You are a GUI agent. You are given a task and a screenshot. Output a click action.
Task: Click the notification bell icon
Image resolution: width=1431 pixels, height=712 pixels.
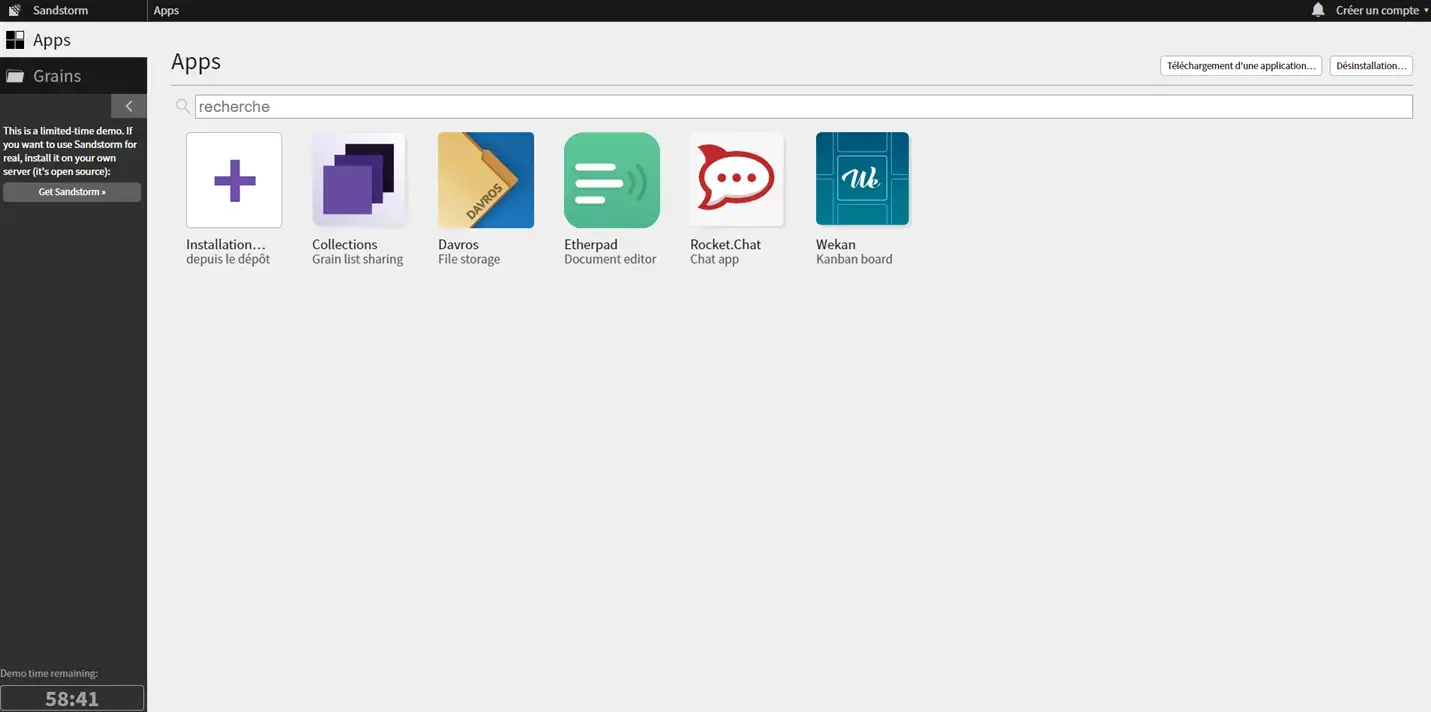coord(1318,10)
